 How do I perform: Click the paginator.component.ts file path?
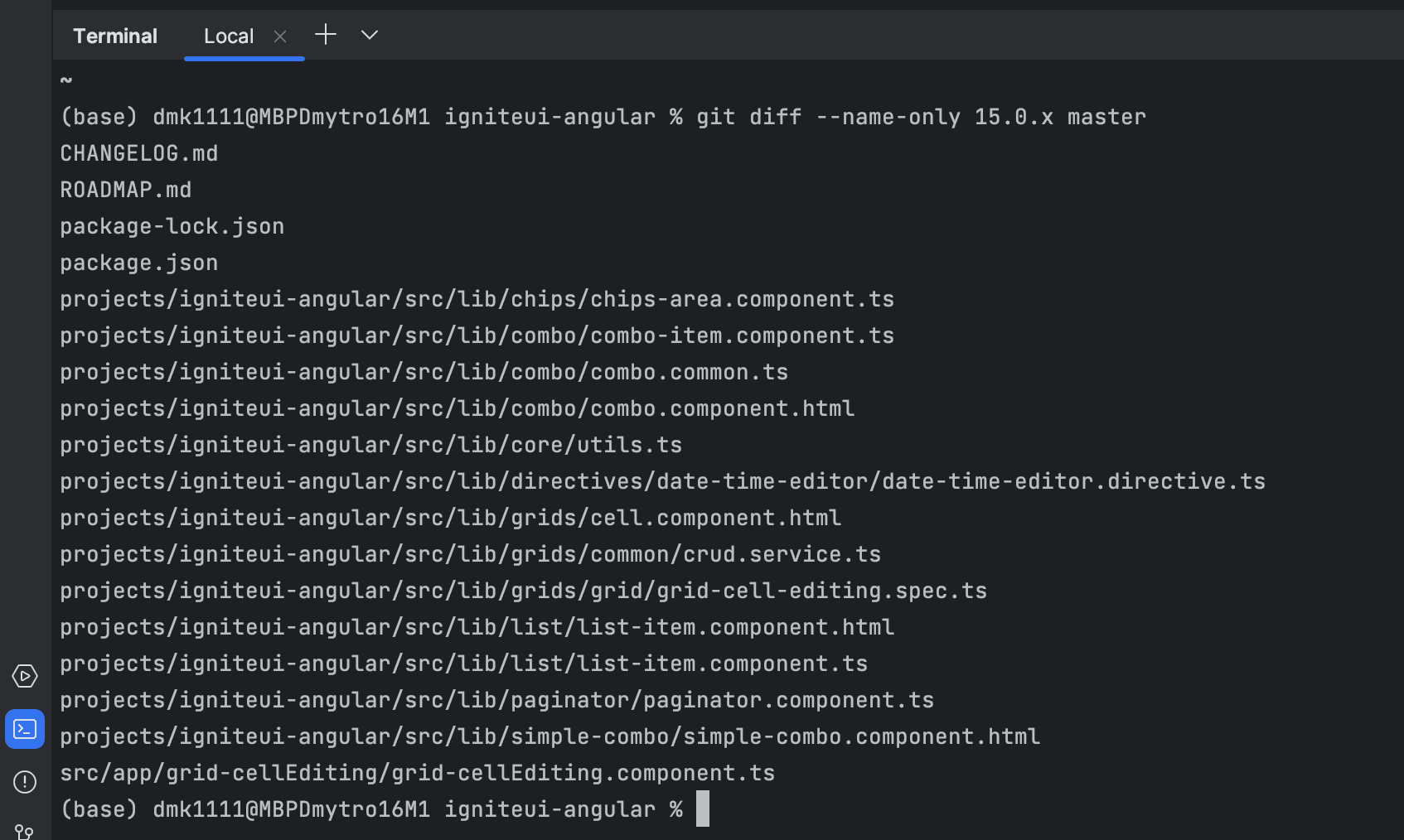496,699
